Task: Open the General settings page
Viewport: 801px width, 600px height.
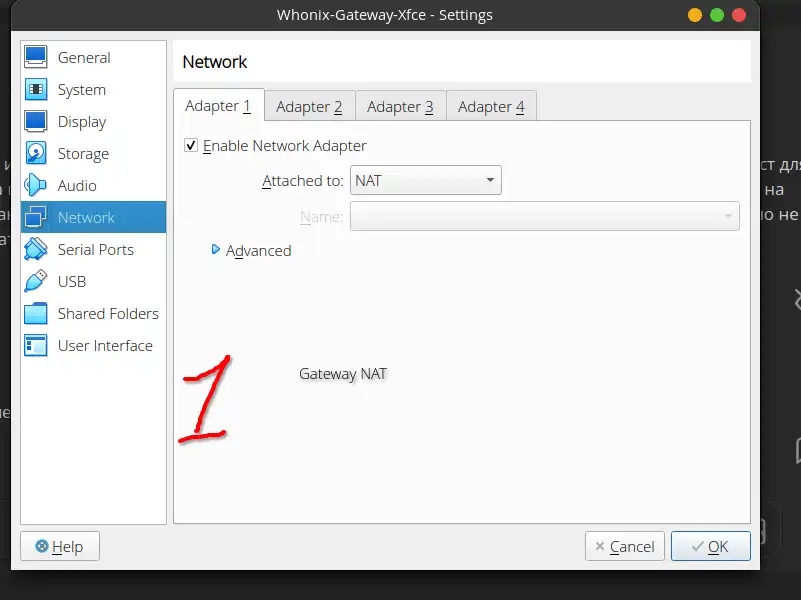Action: point(93,57)
